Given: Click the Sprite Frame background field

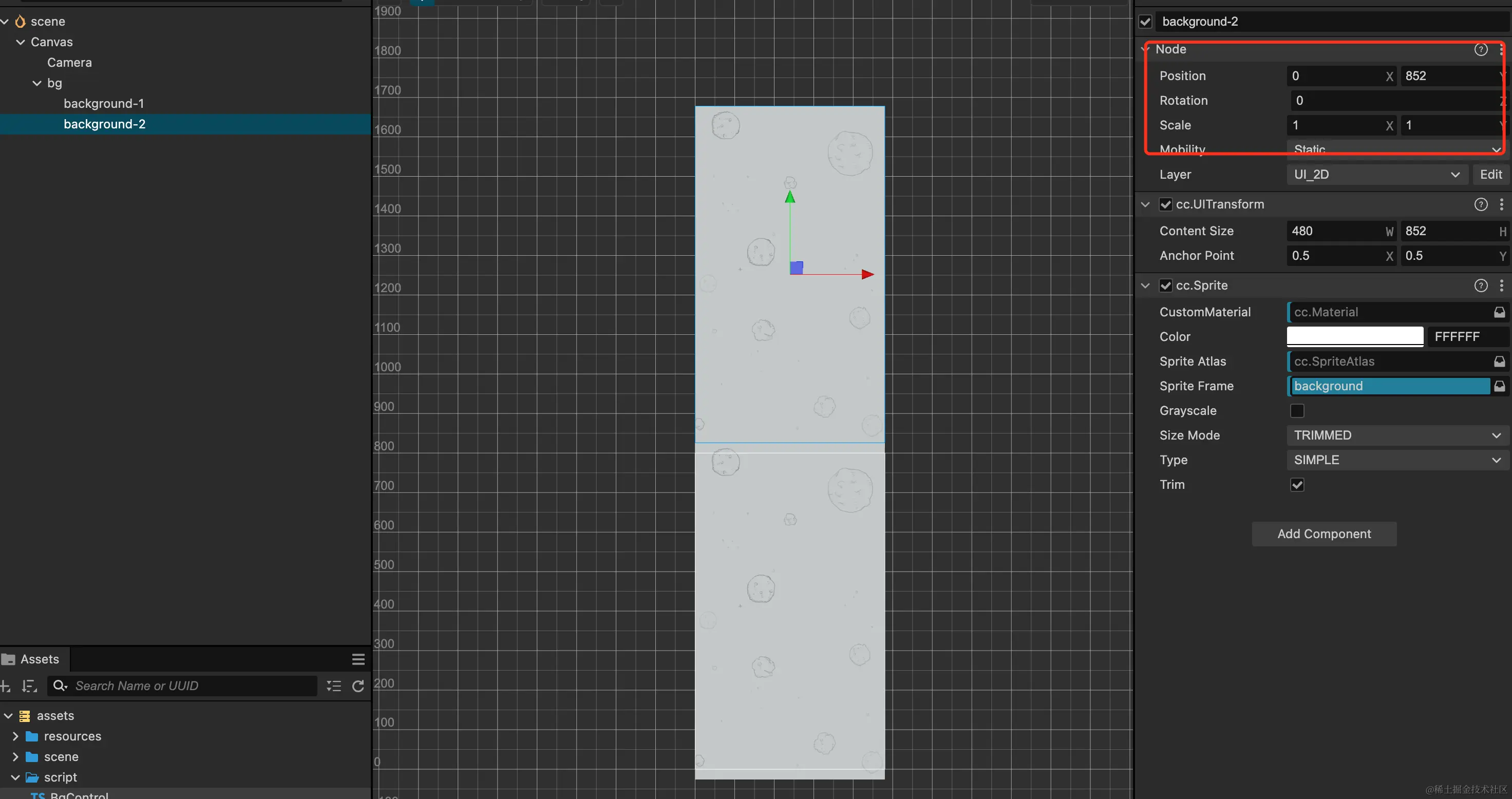Looking at the screenshot, I should click(x=1389, y=386).
